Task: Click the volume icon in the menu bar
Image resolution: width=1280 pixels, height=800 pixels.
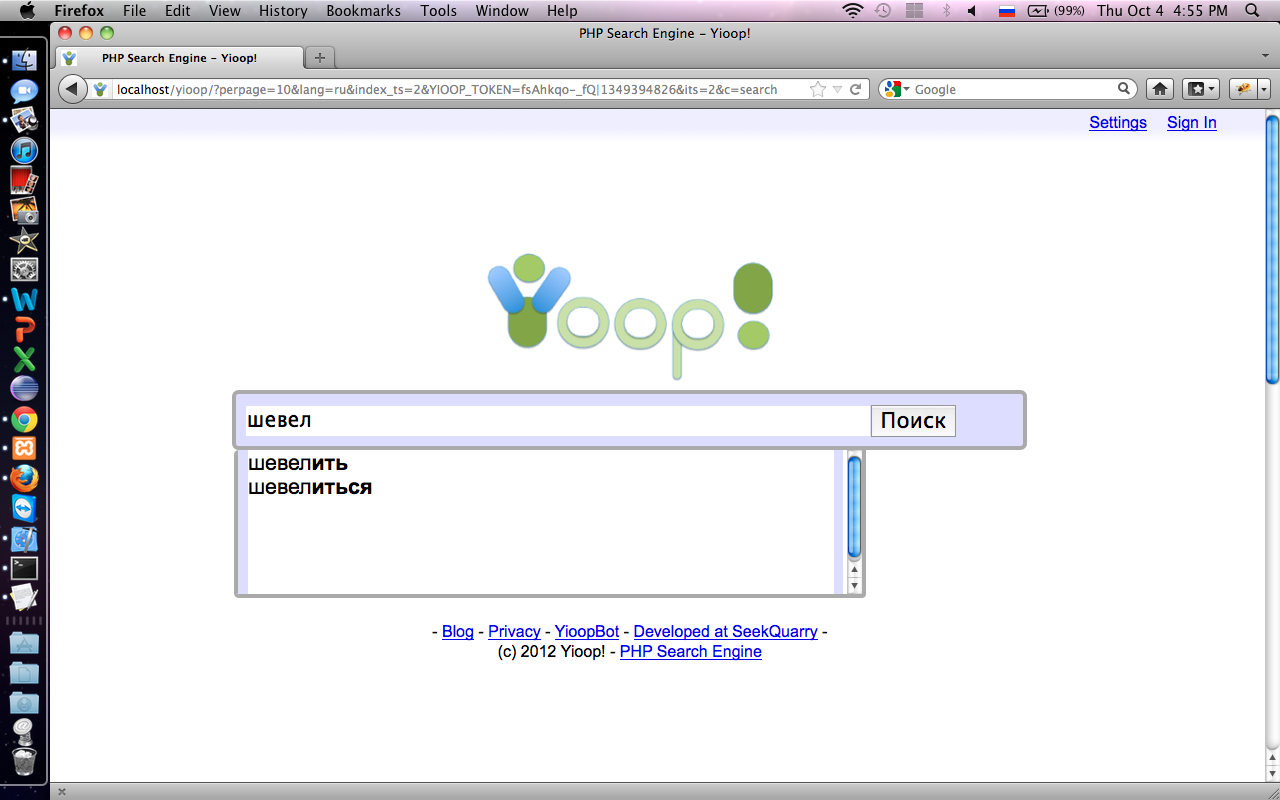Action: [972, 11]
